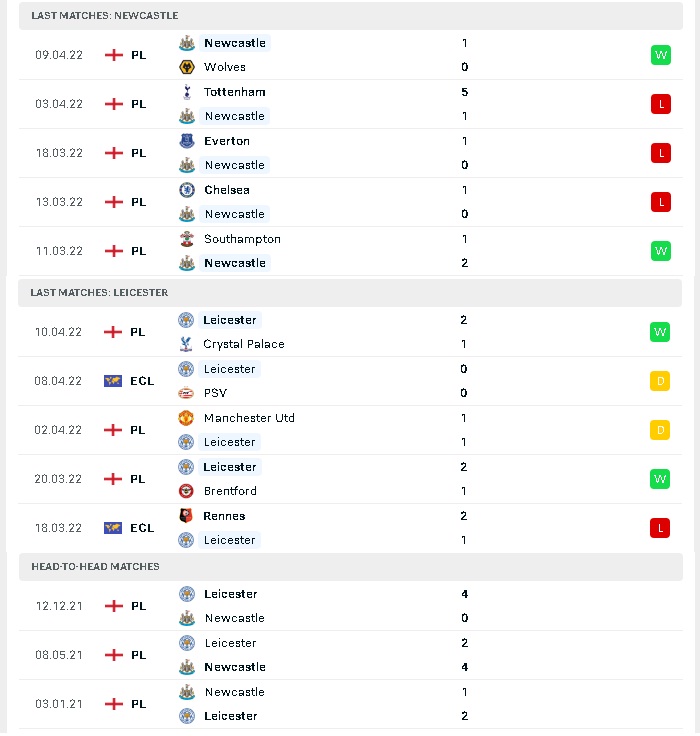Image resolution: width=700 pixels, height=736 pixels.
Task: Click the Crystal Palace club crest icon
Action: 186,344
